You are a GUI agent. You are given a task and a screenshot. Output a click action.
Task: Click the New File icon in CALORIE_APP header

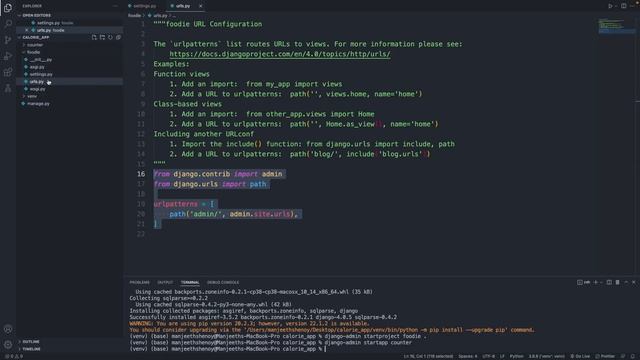(x=94, y=37)
